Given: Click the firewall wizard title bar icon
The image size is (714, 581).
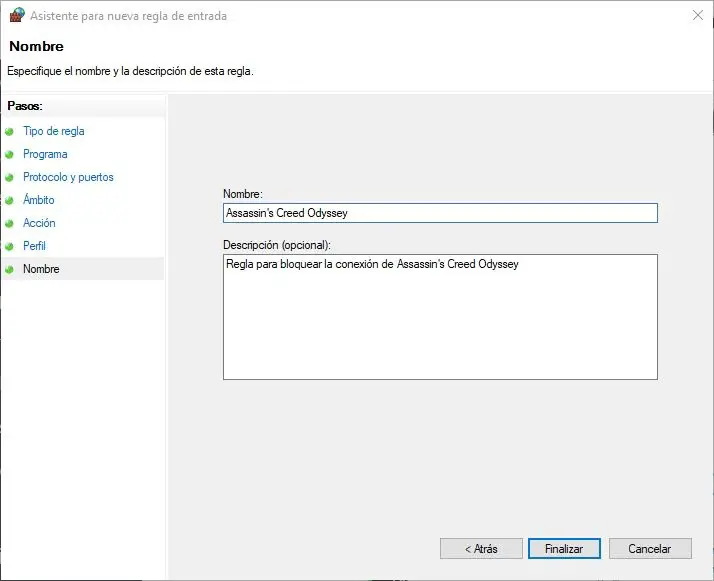Looking at the screenshot, I should 16,15.
